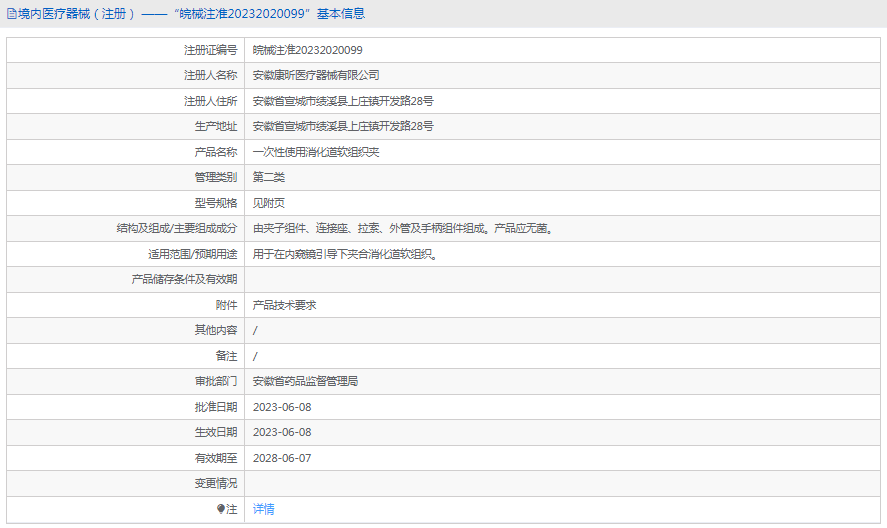Screen dimensions: 887x528
Task: Click the 生效日期 value 2023-06-08
Action: [x=282, y=432]
